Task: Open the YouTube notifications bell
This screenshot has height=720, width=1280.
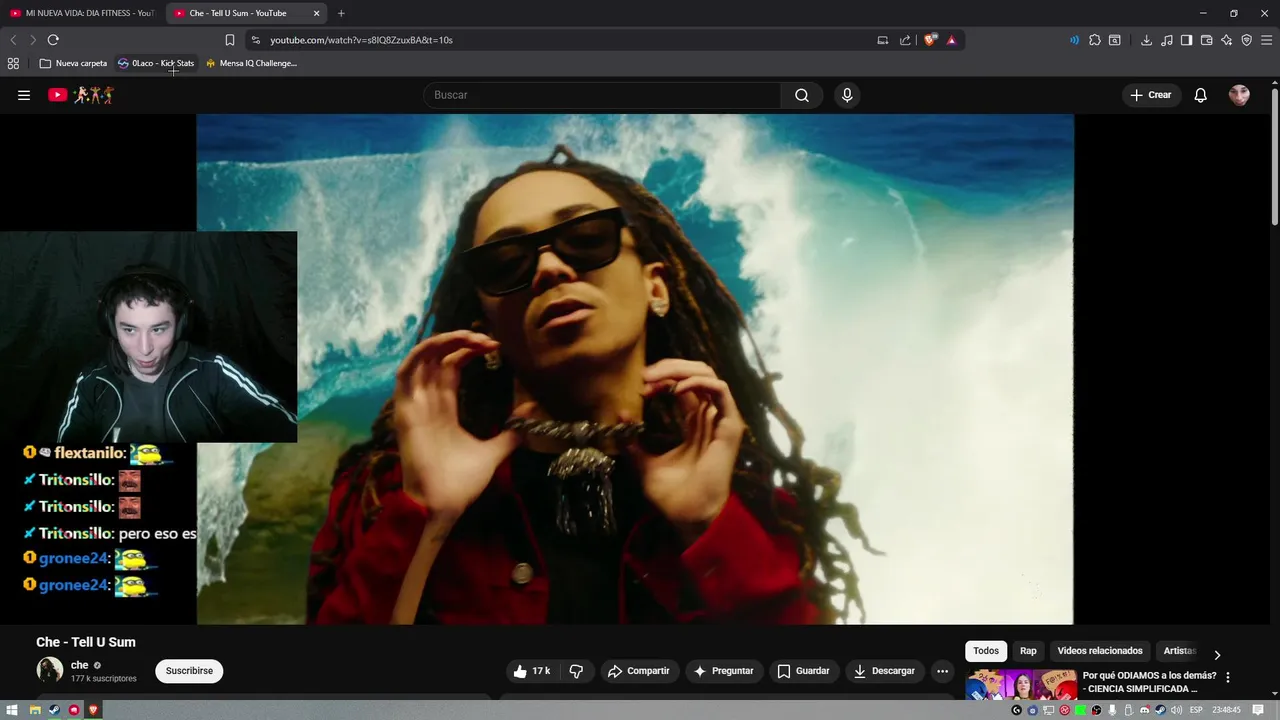Action: (1201, 95)
